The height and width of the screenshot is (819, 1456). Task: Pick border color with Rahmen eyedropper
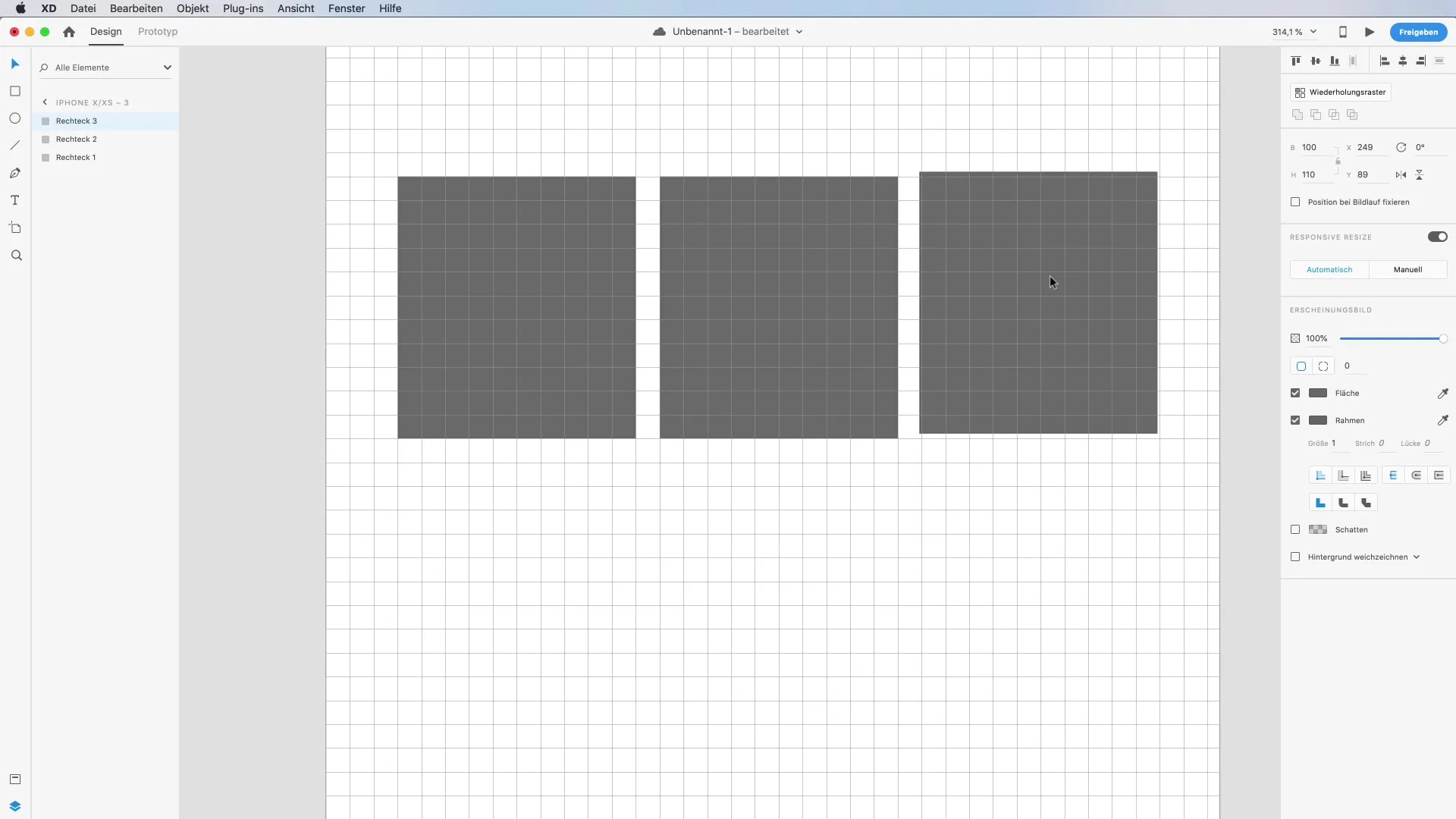tap(1442, 420)
